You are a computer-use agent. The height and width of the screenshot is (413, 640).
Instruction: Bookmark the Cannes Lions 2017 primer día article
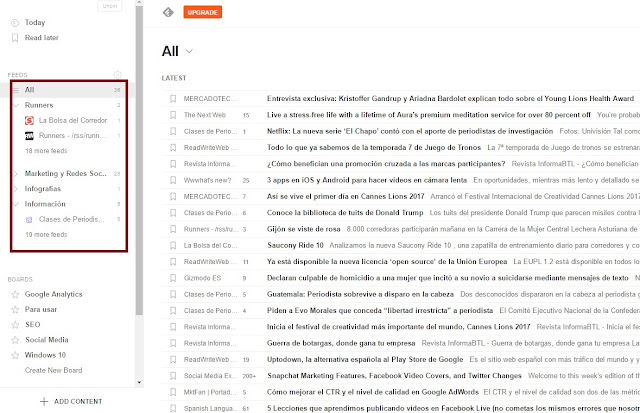point(173,197)
